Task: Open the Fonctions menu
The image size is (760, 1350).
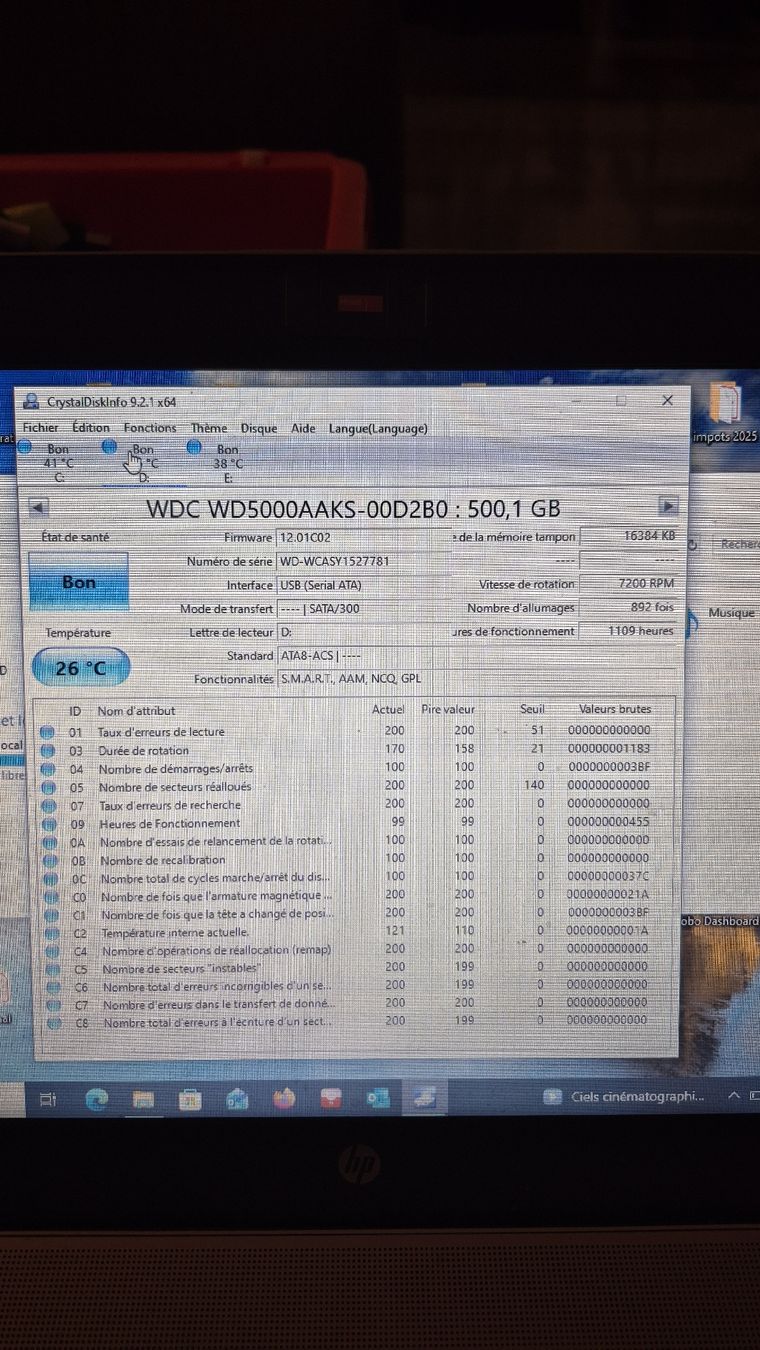Action: click(x=150, y=428)
